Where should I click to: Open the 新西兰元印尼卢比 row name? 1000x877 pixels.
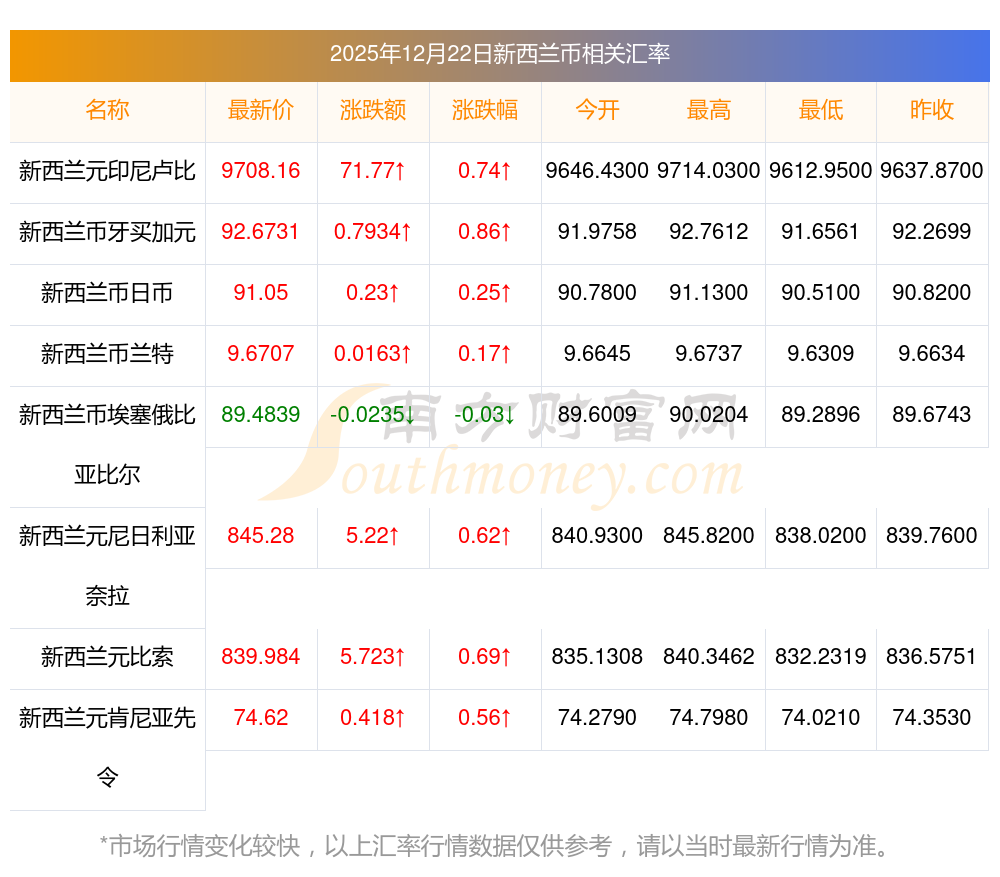(107, 171)
